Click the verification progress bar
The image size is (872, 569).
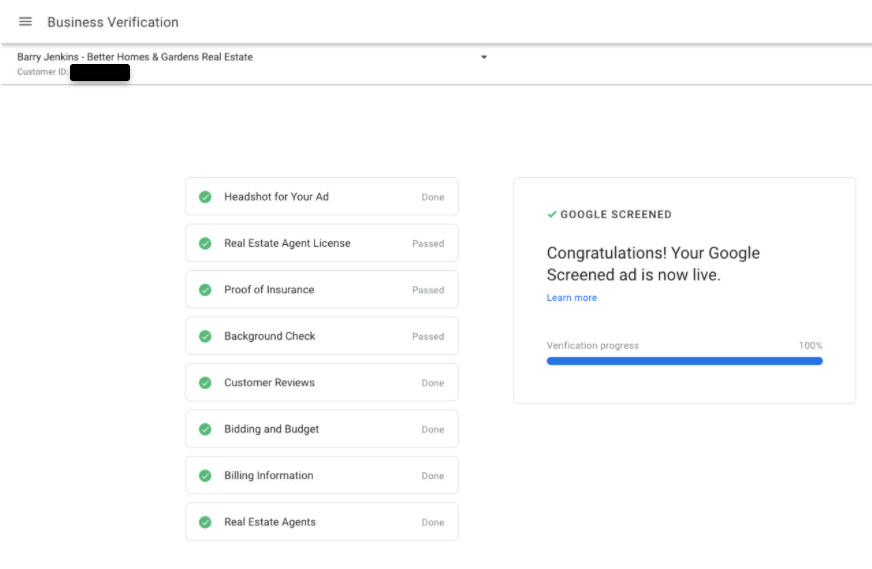[x=684, y=361]
